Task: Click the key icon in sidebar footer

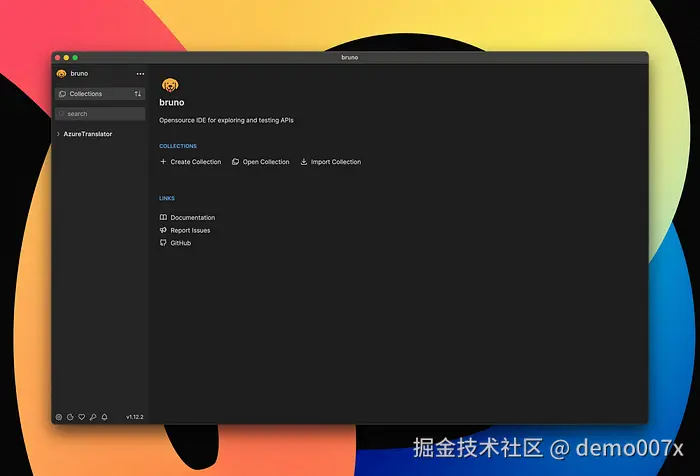Action: pos(93,417)
